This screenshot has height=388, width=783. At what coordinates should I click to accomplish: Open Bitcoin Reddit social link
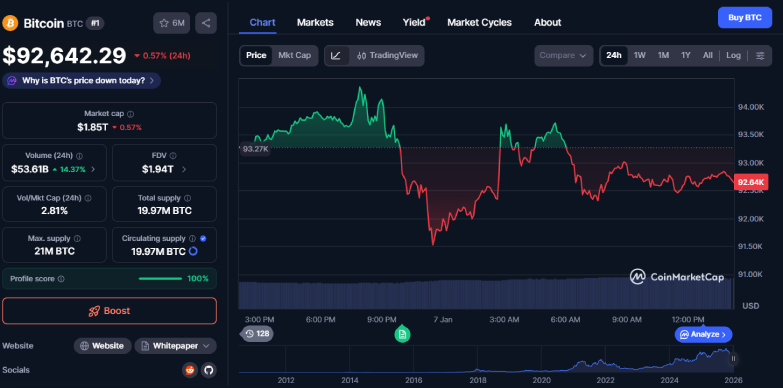(x=189, y=370)
